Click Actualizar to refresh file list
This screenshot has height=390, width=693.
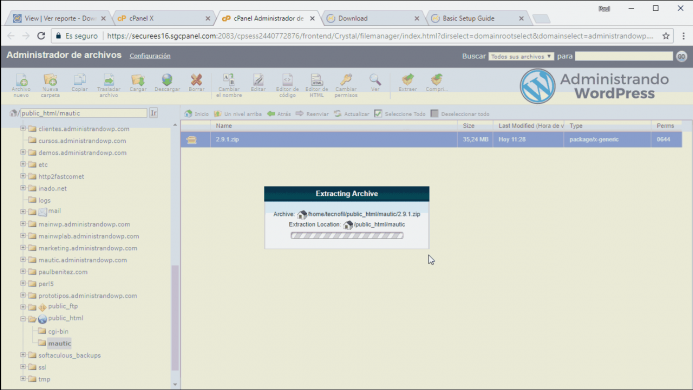click(x=351, y=114)
